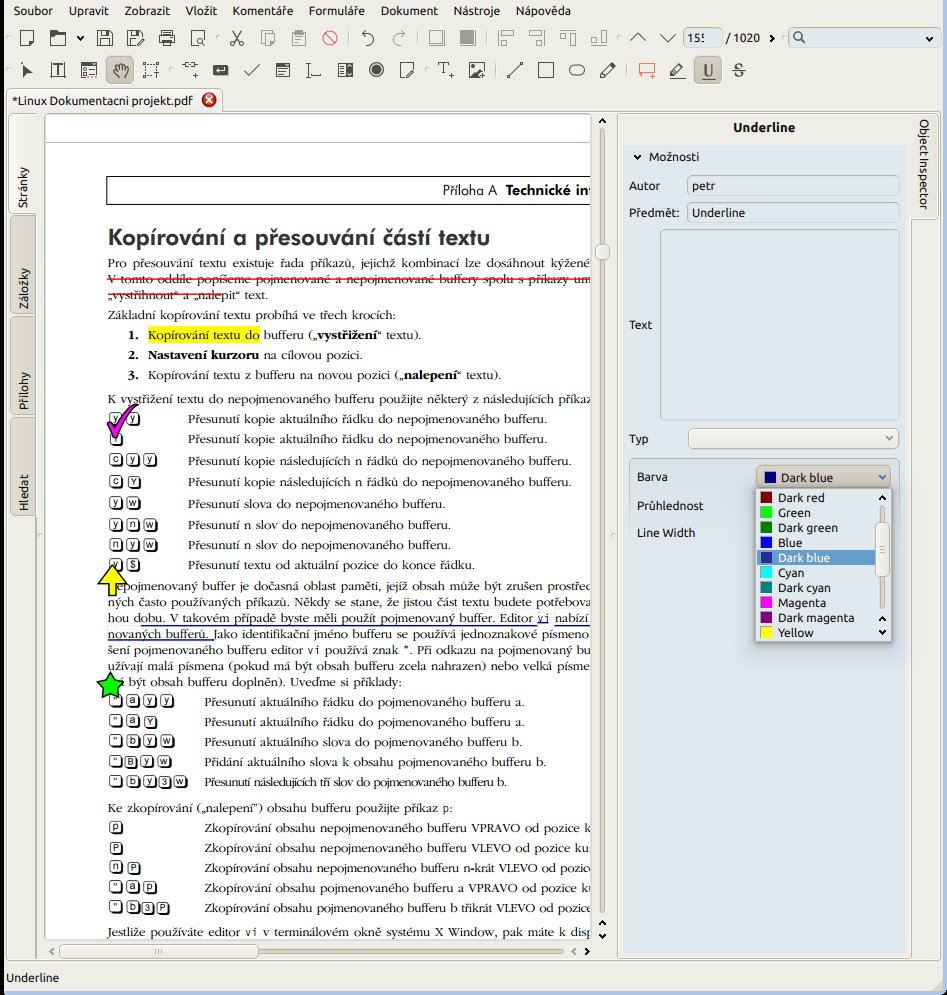The image size is (947, 995).
Task: Cut selection with scissors icon
Action: (237, 38)
